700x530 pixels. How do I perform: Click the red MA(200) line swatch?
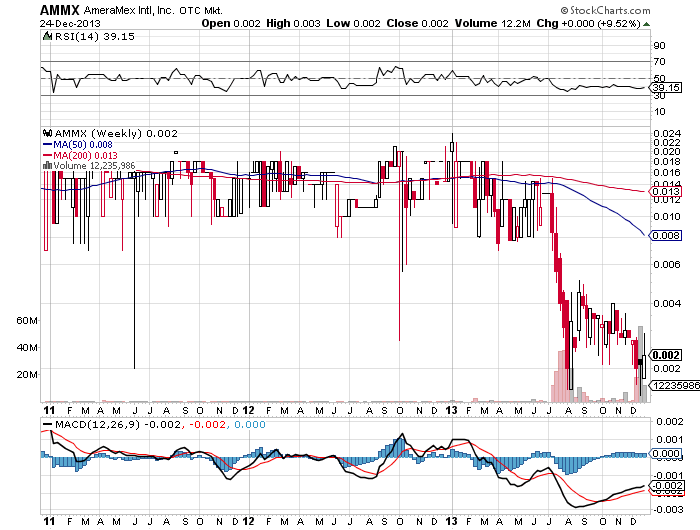coord(47,155)
